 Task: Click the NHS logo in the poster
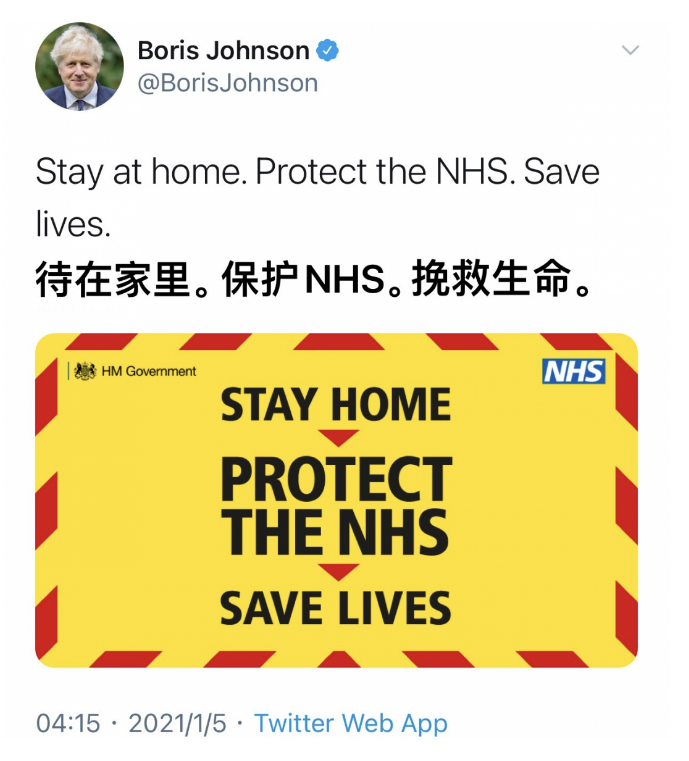tap(574, 371)
